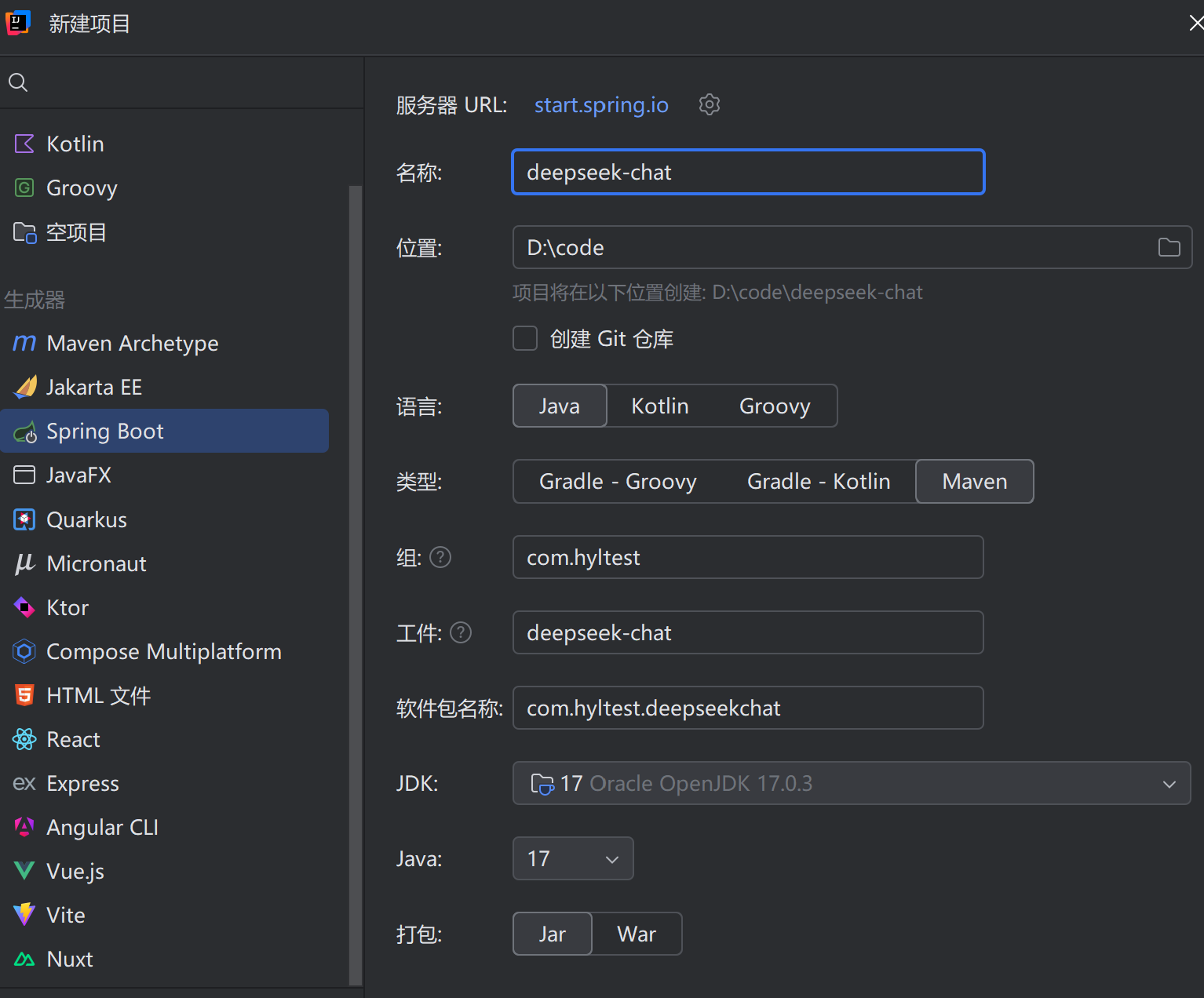Select Java as the language

click(560, 406)
